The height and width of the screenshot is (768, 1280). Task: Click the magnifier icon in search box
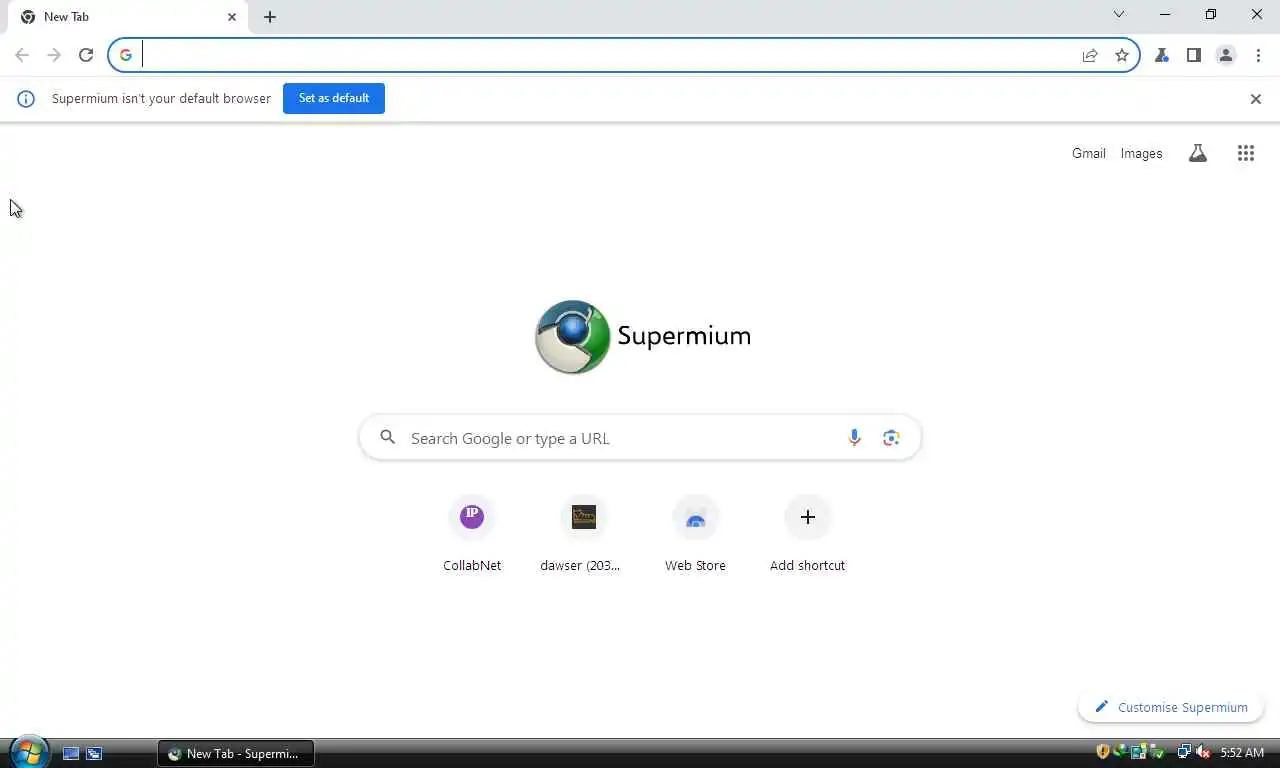click(x=388, y=438)
